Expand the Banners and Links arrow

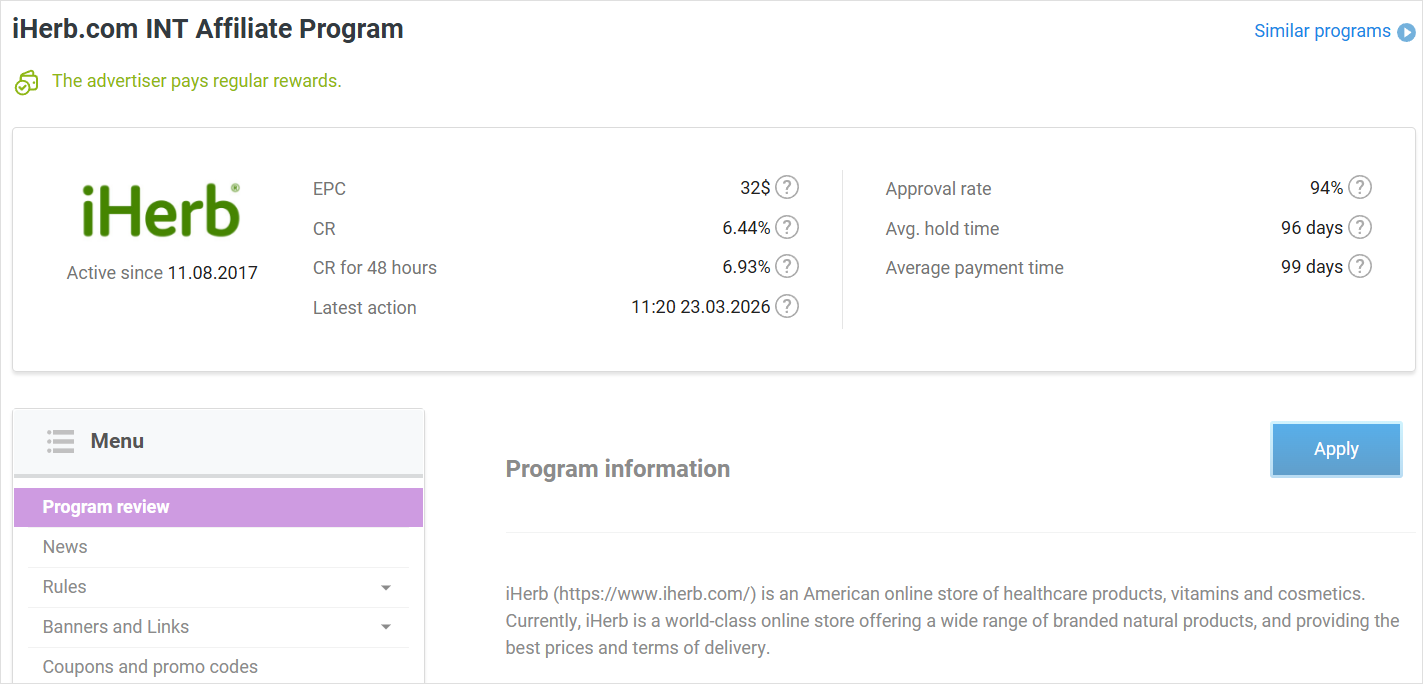386,628
